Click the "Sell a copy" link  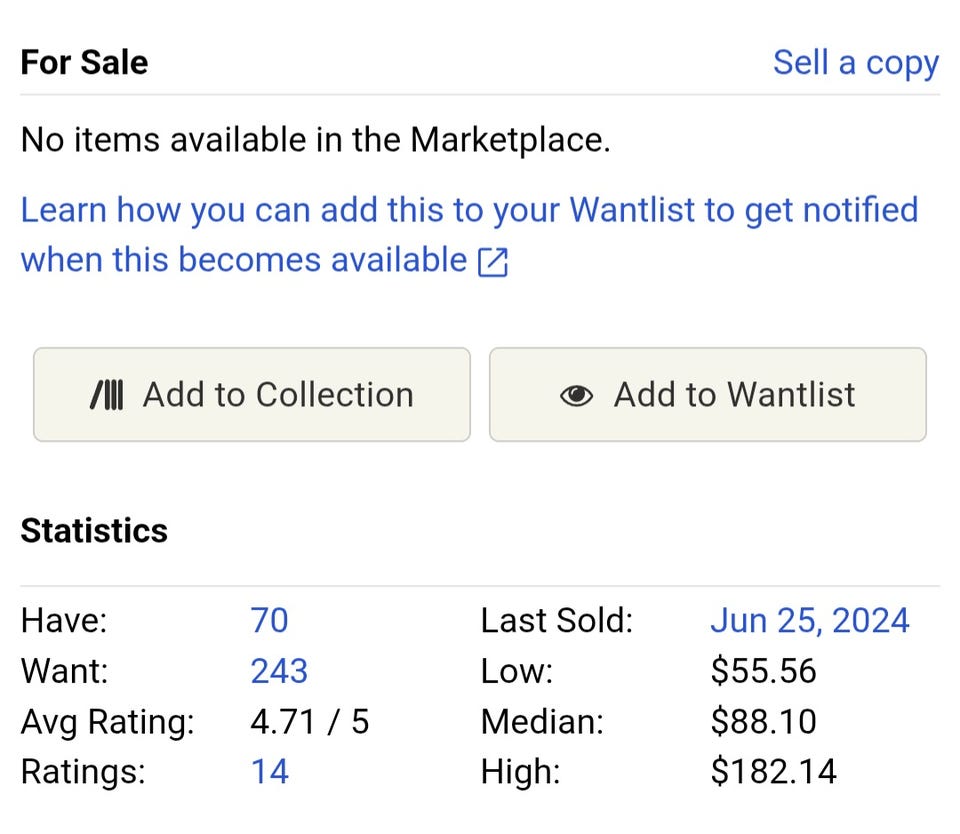855,63
